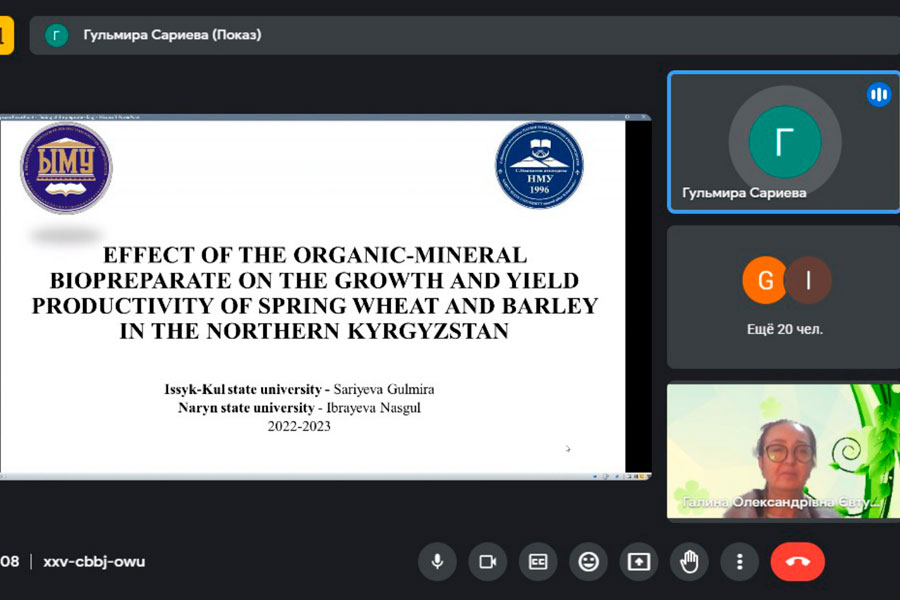The width and height of the screenshot is (900, 600).
Task: Enable closed captions
Action: 538,561
